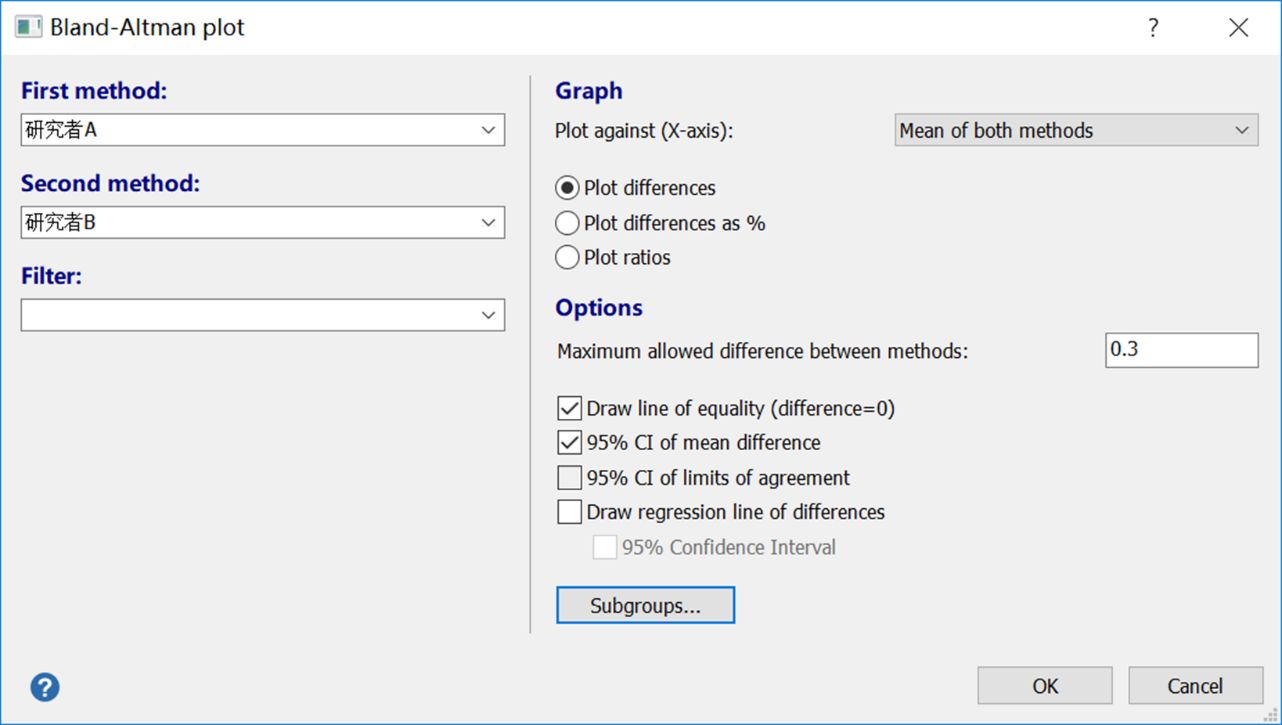Open the Plot against X-axis dropdown
1282x725 pixels.
[x=1241, y=130]
